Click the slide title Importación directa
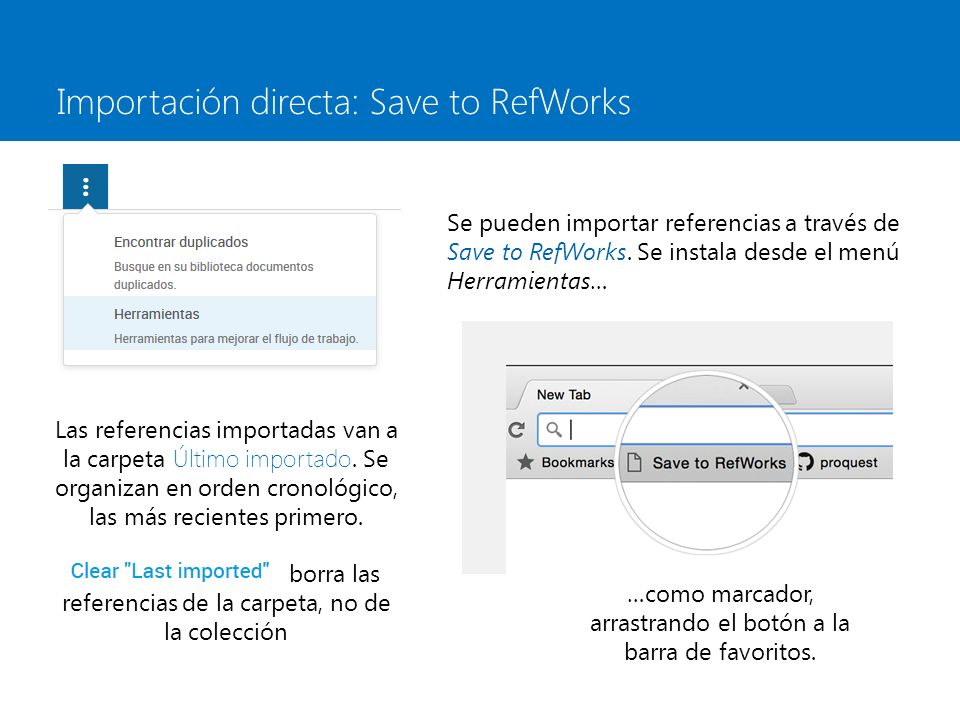This screenshot has height=720, width=960. 343,102
